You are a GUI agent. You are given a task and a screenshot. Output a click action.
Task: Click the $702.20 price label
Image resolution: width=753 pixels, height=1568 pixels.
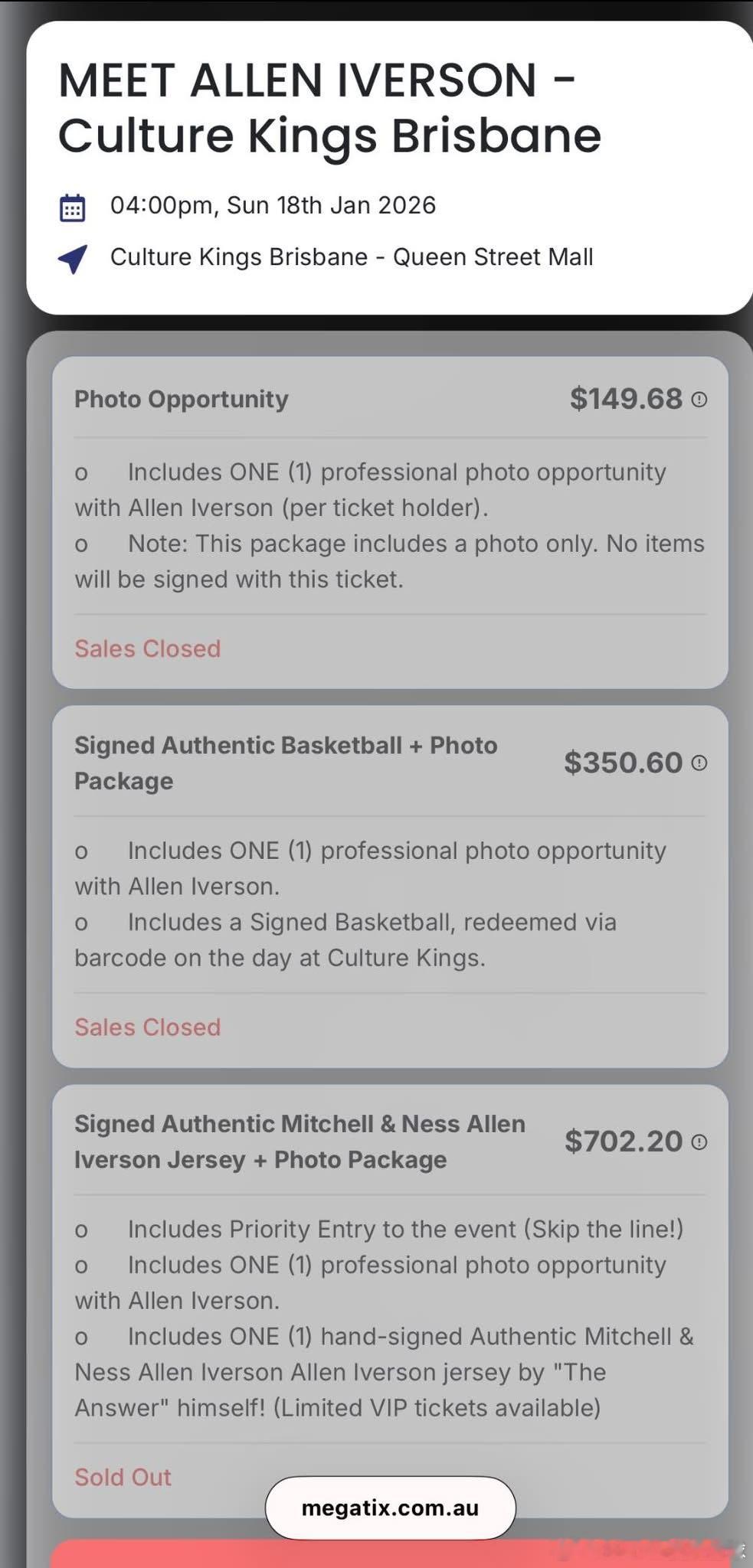623,1142
